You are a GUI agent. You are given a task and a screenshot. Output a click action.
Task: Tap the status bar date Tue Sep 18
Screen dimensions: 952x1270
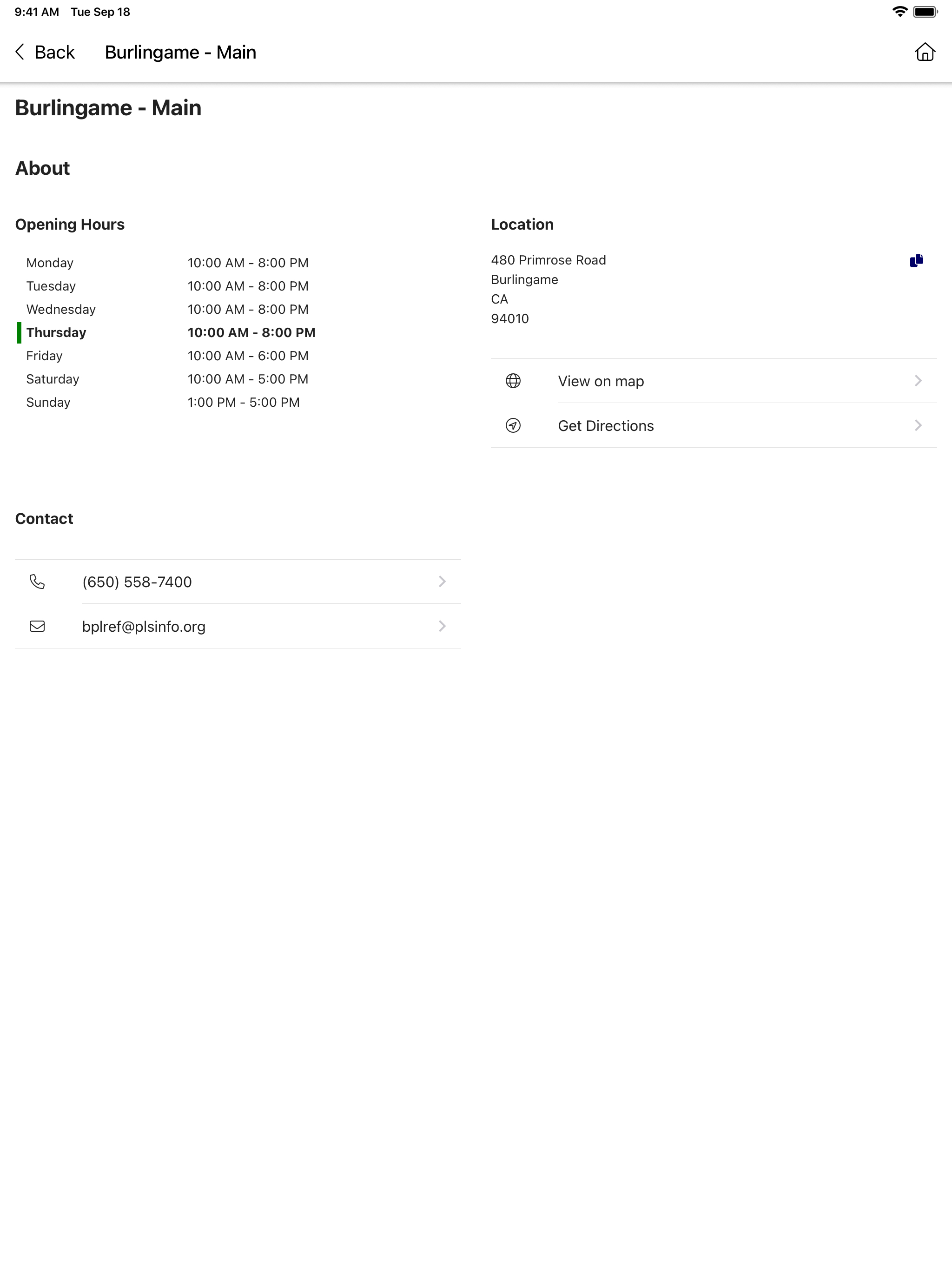tap(100, 12)
